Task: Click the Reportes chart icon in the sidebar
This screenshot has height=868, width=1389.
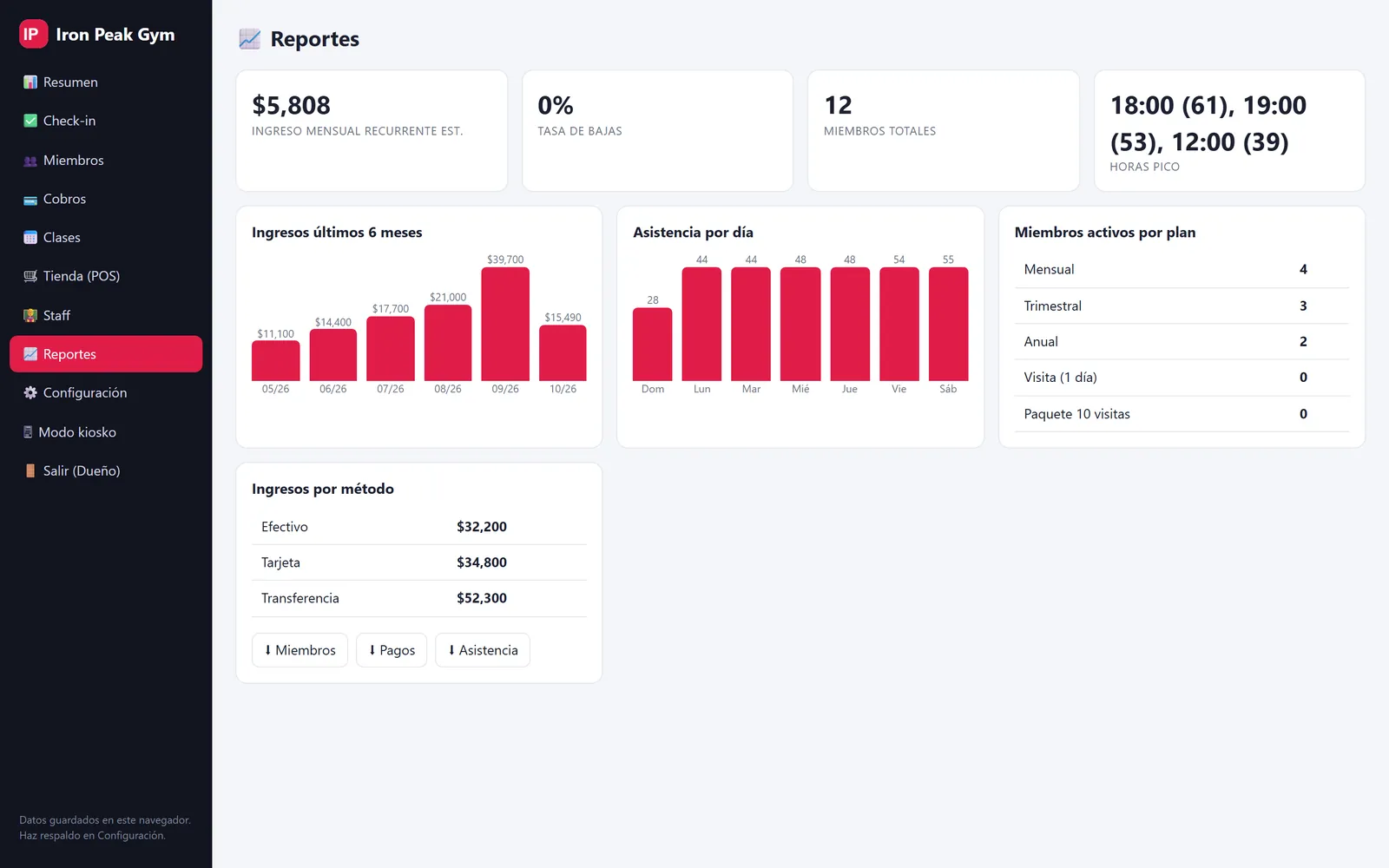Action: click(30, 354)
